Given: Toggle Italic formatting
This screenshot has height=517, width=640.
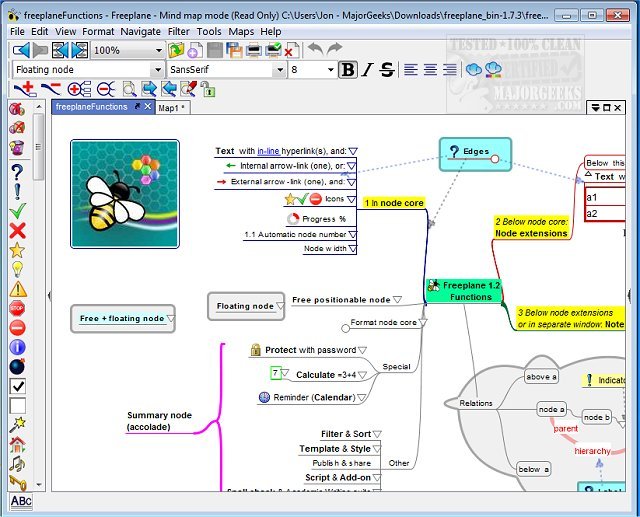Looking at the screenshot, I should pos(368,70).
